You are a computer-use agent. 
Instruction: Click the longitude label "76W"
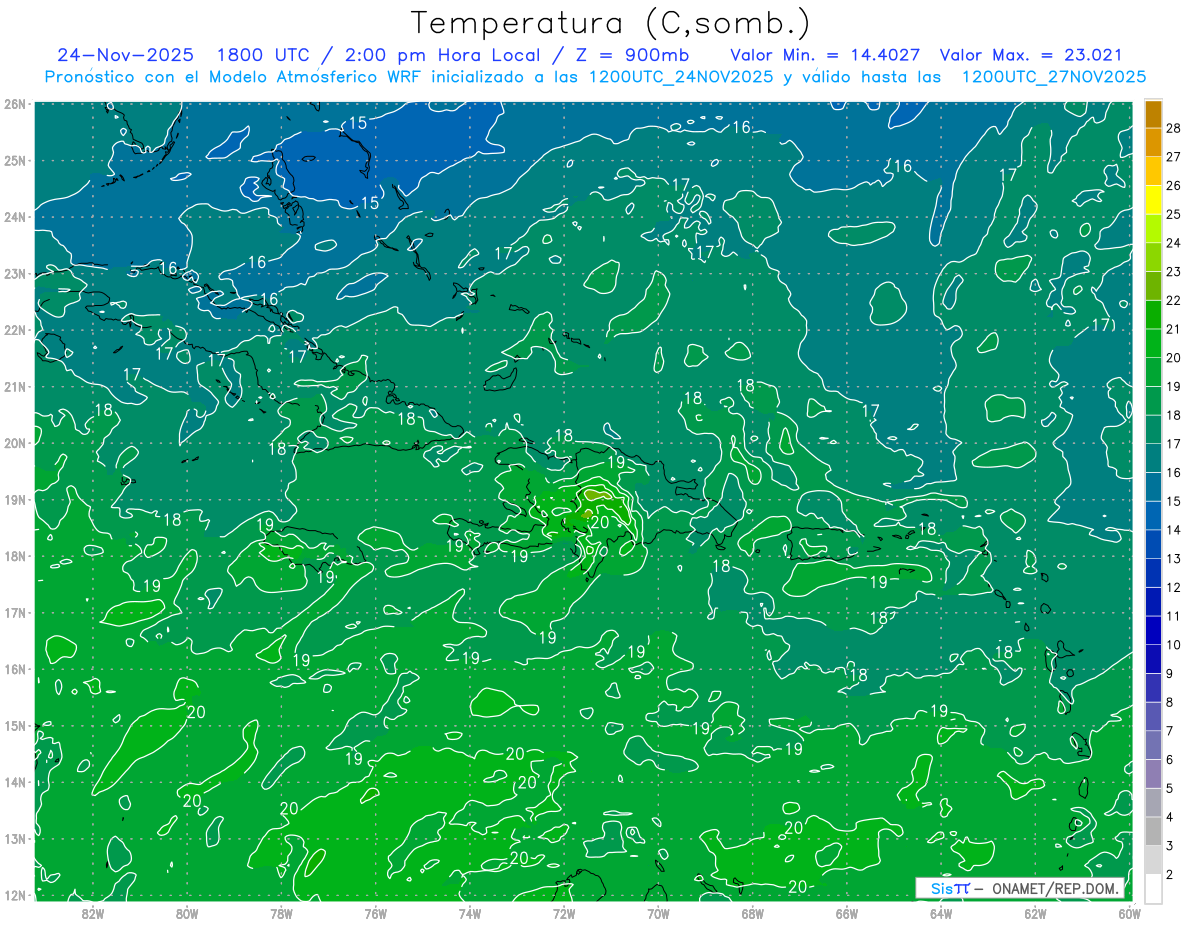pos(376,914)
